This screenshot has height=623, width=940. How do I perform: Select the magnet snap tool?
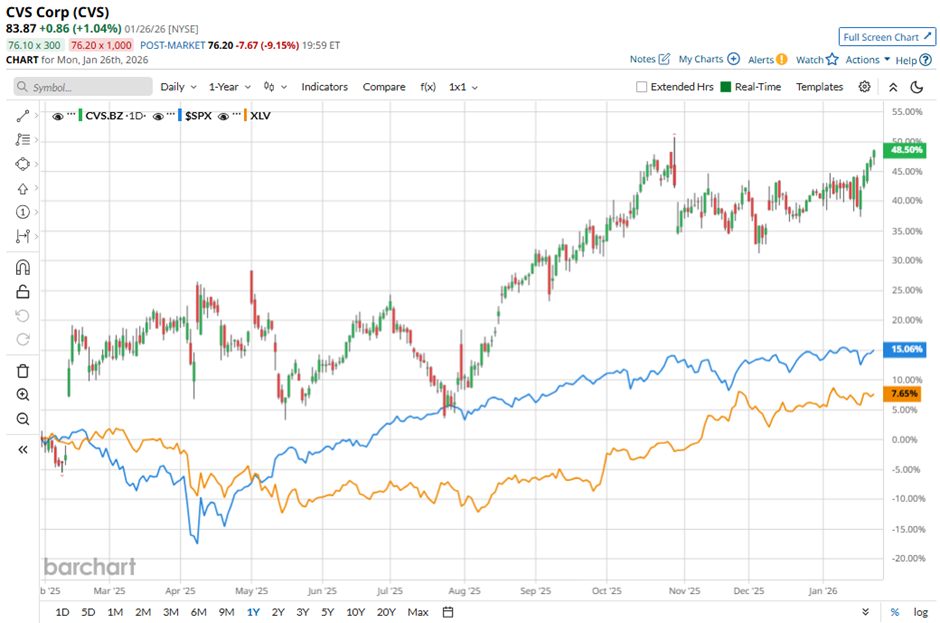pyautogui.click(x=22, y=267)
